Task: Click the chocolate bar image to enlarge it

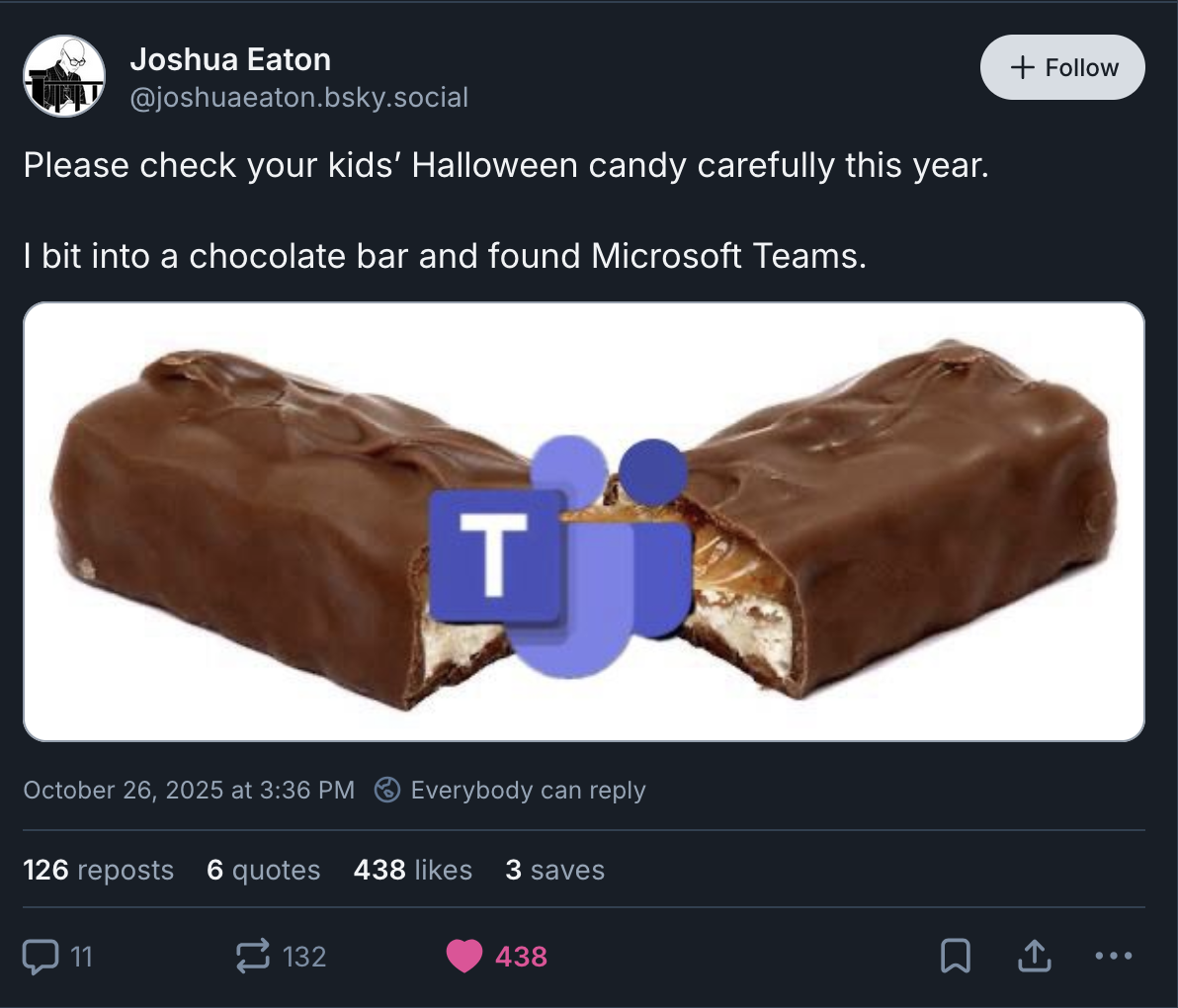Action: coord(589,522)
